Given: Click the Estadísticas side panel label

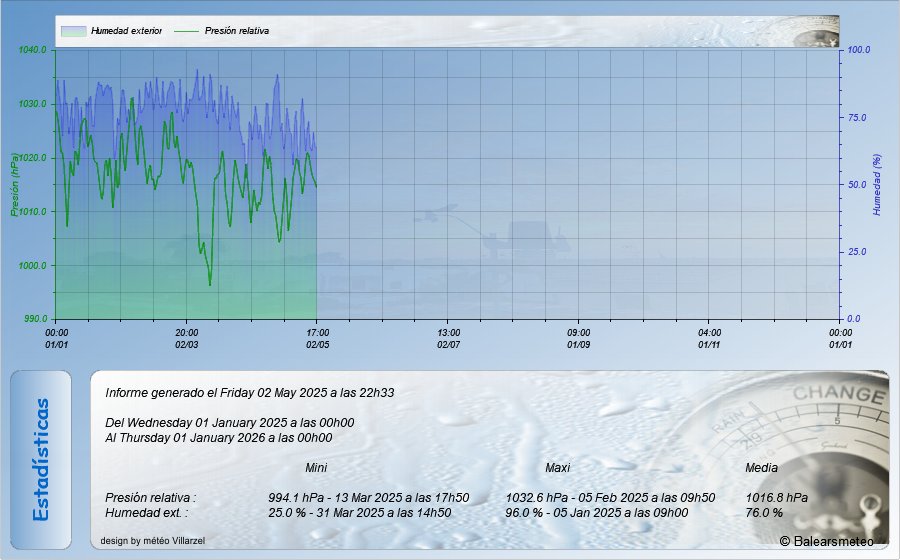Looking at the screenshot, I should 41,460.
